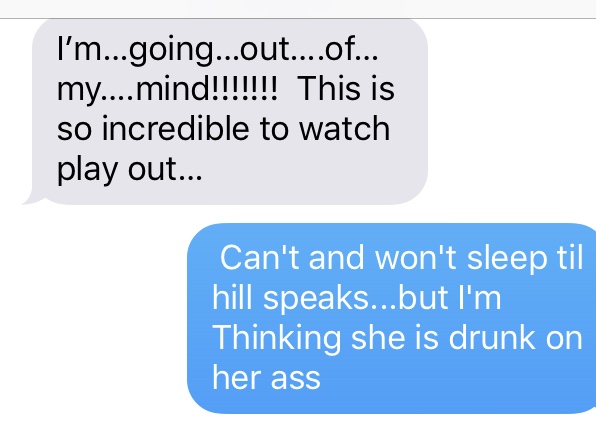Click "her ass" at end of blue message
This screenshot has width=596, height=429.
point(266,378)
